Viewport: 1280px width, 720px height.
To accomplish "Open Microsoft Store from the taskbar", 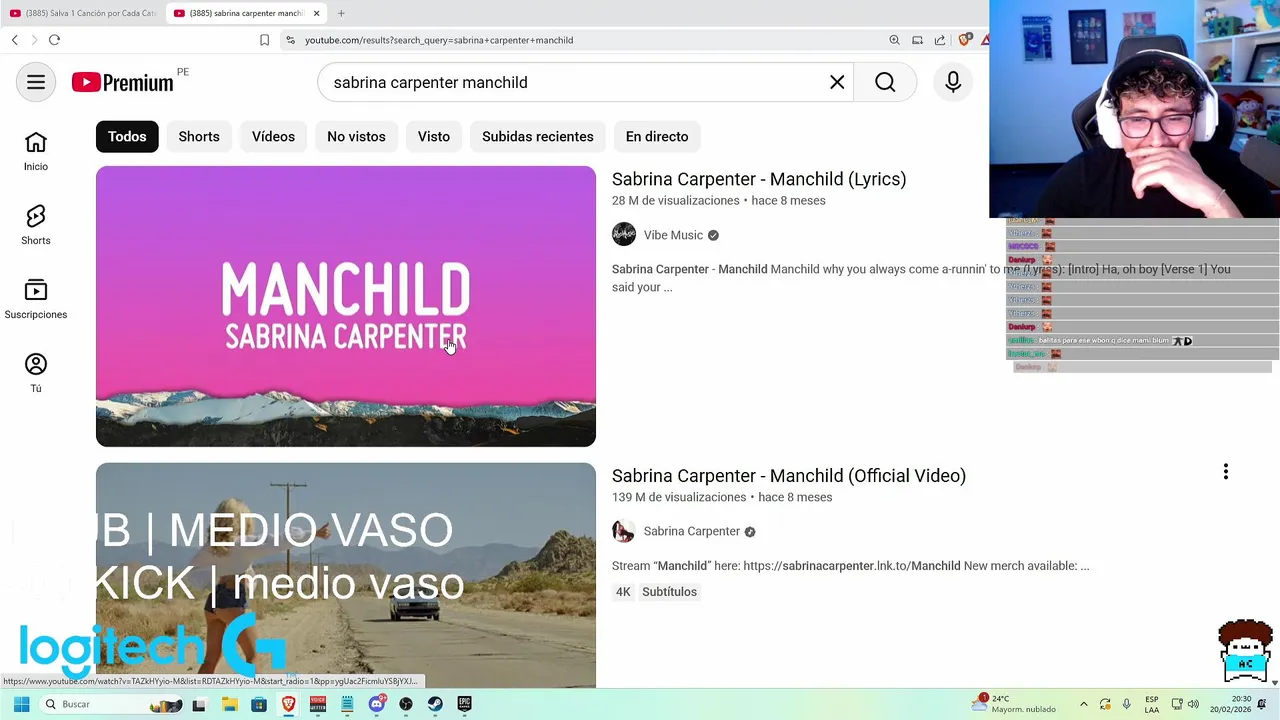I will tap(259, 704).
